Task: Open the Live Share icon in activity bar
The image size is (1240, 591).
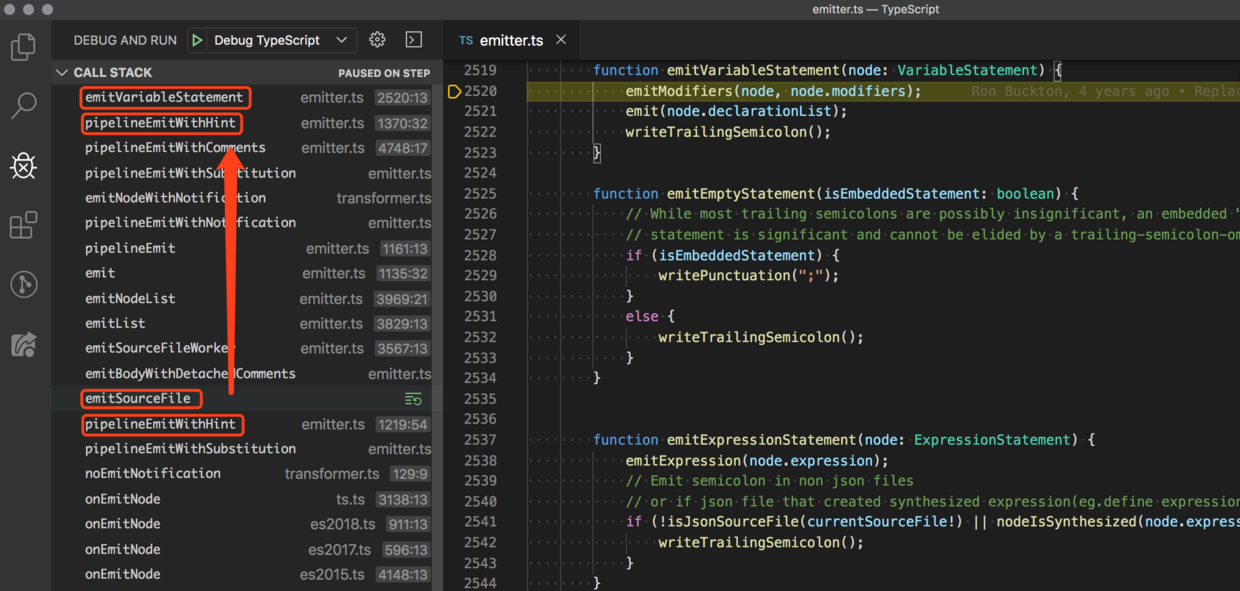Action: point(24,345)
